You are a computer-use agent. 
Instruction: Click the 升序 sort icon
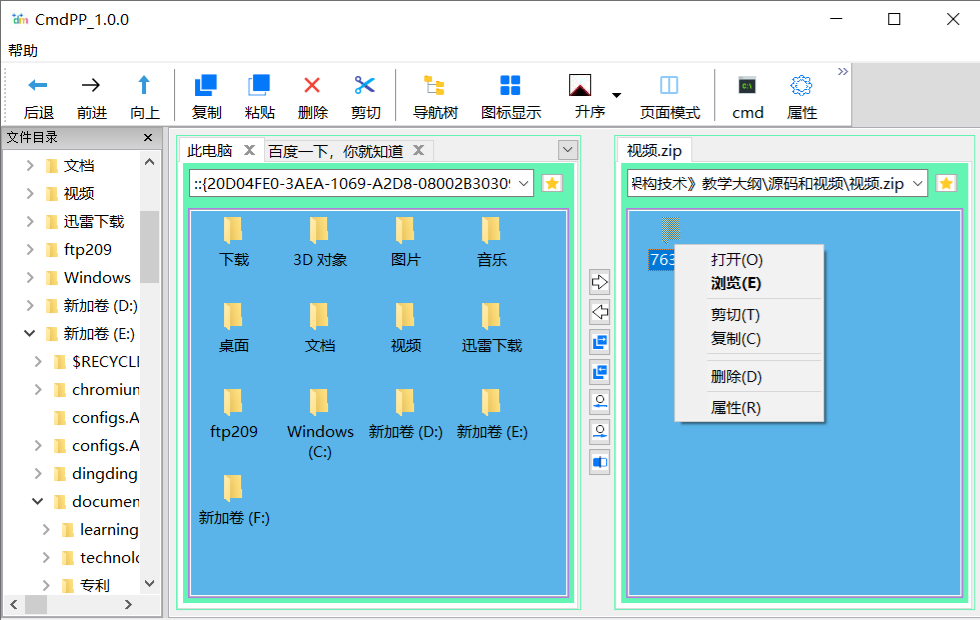point(580,85)
